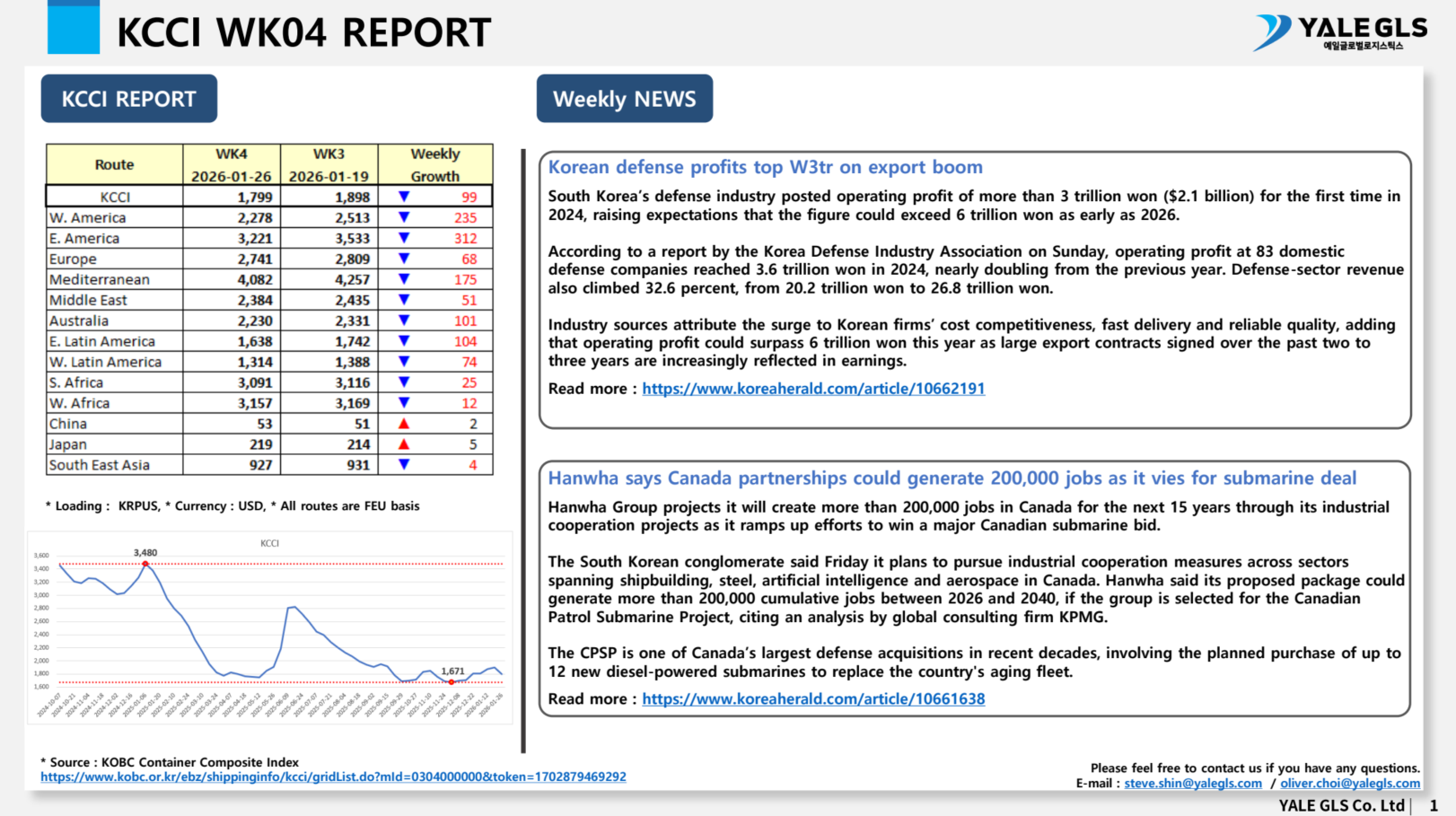Viewport: 1456px width, 816px height.
Task: Click the blue down arrow in KCCI row
Action: coord(404,197)
